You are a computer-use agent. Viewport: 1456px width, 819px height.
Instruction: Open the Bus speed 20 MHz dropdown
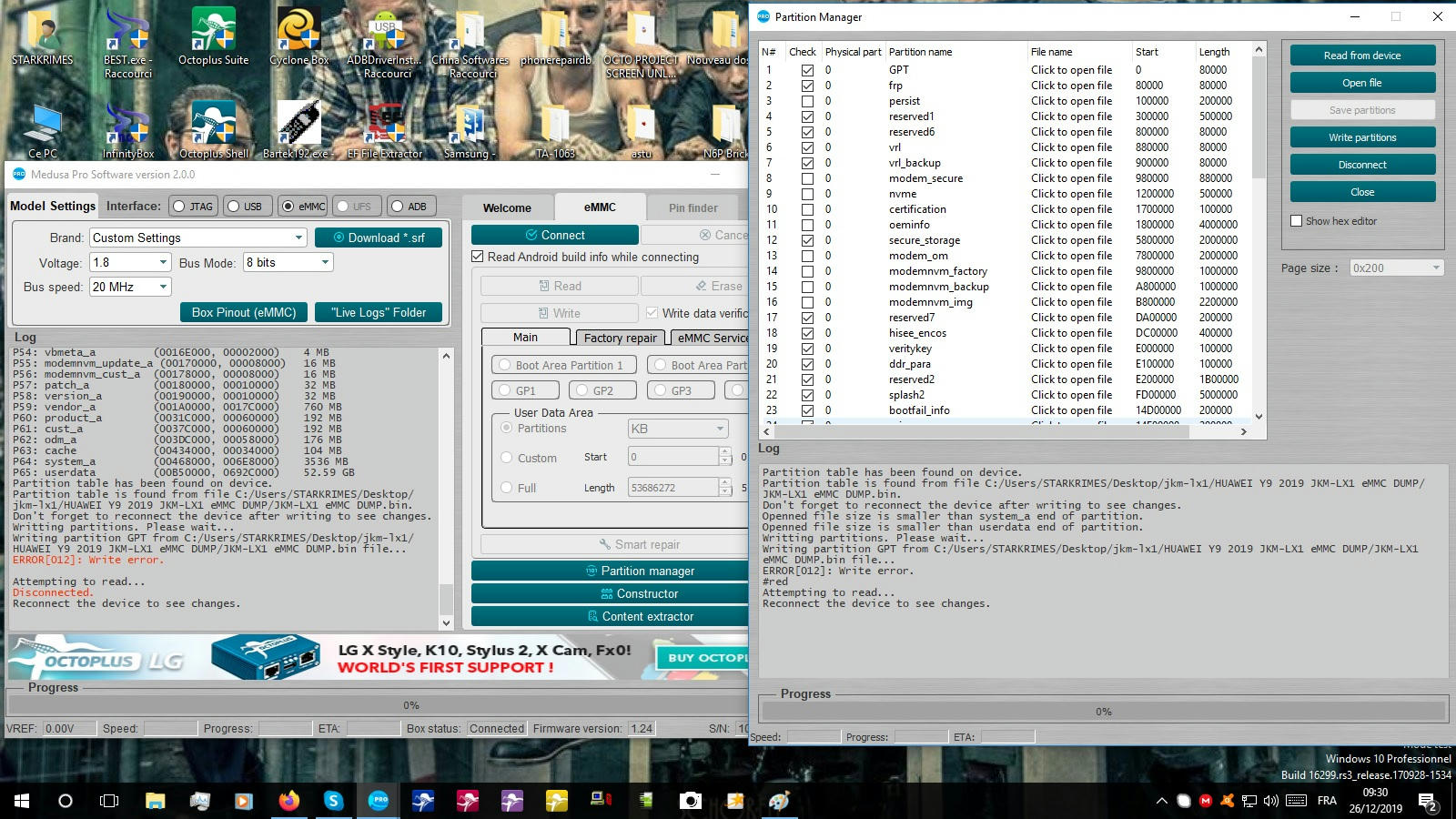point(130,287)
